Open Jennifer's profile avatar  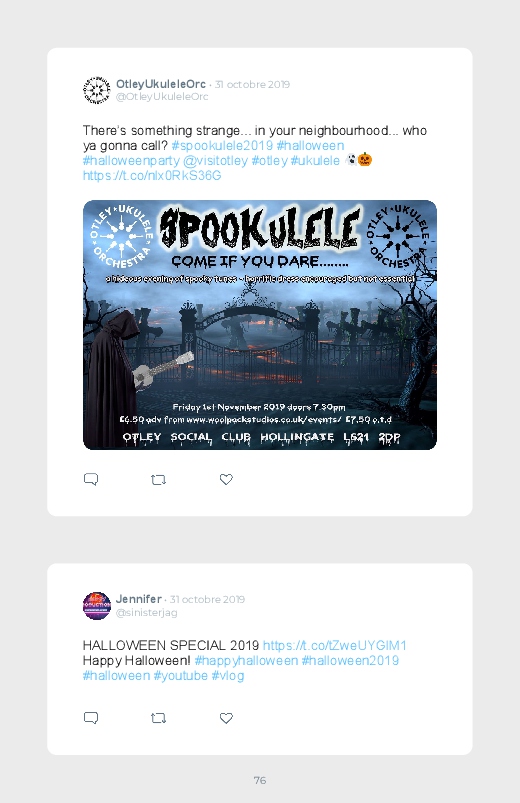point(97,606)
